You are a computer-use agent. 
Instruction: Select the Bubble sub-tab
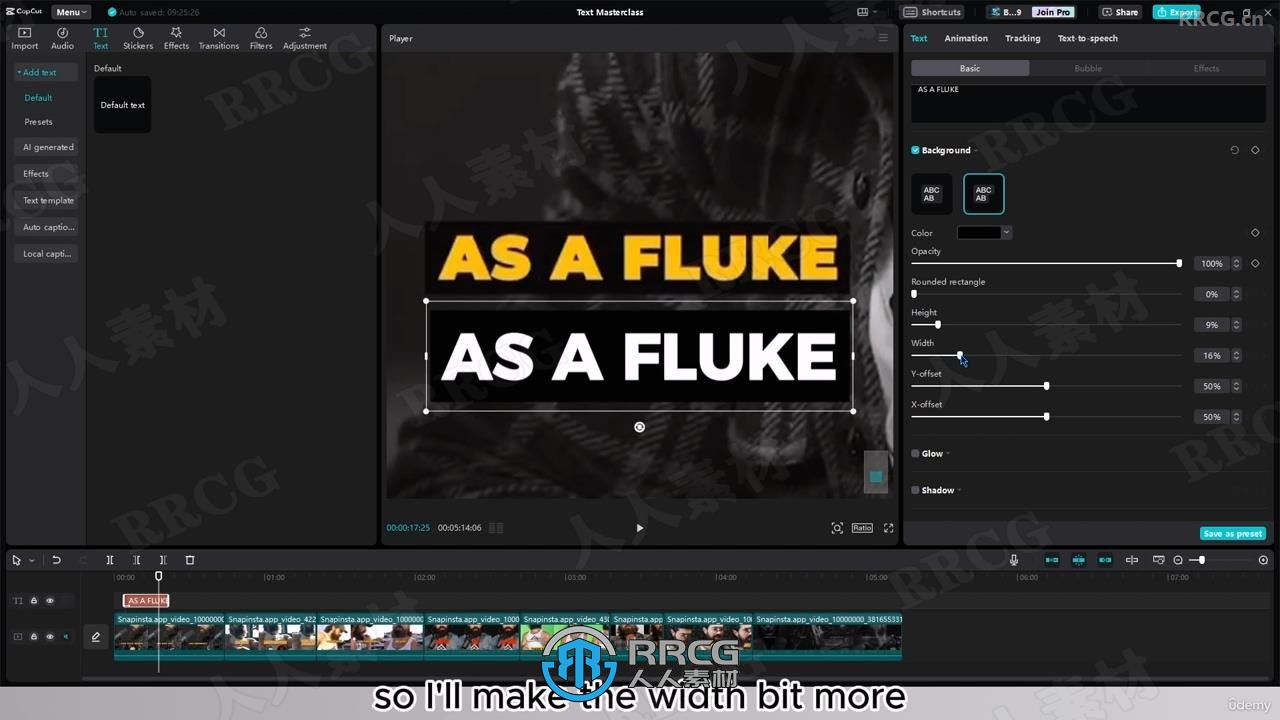coord(1088,68)
